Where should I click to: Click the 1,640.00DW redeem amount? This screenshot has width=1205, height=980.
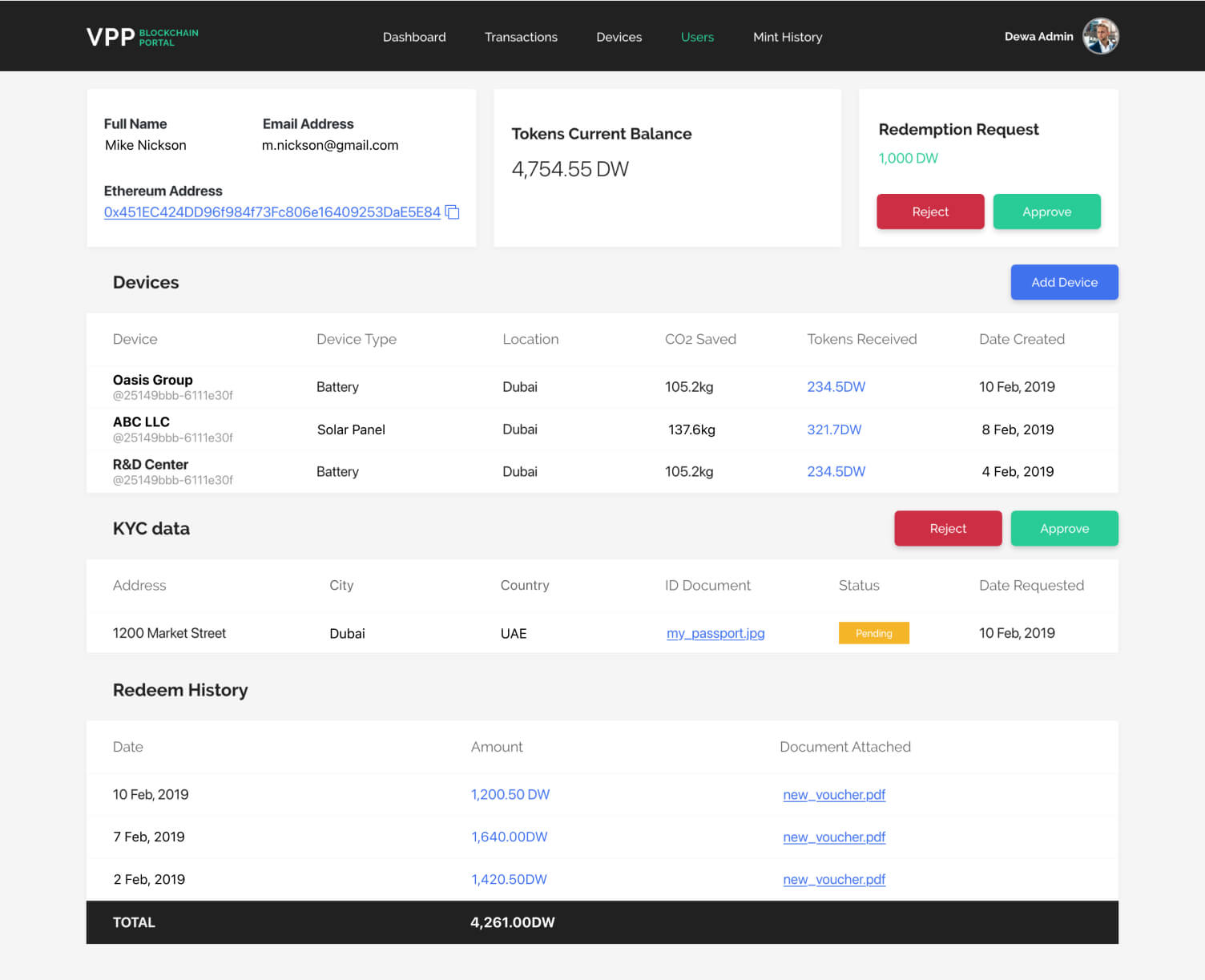coord(509,837)
